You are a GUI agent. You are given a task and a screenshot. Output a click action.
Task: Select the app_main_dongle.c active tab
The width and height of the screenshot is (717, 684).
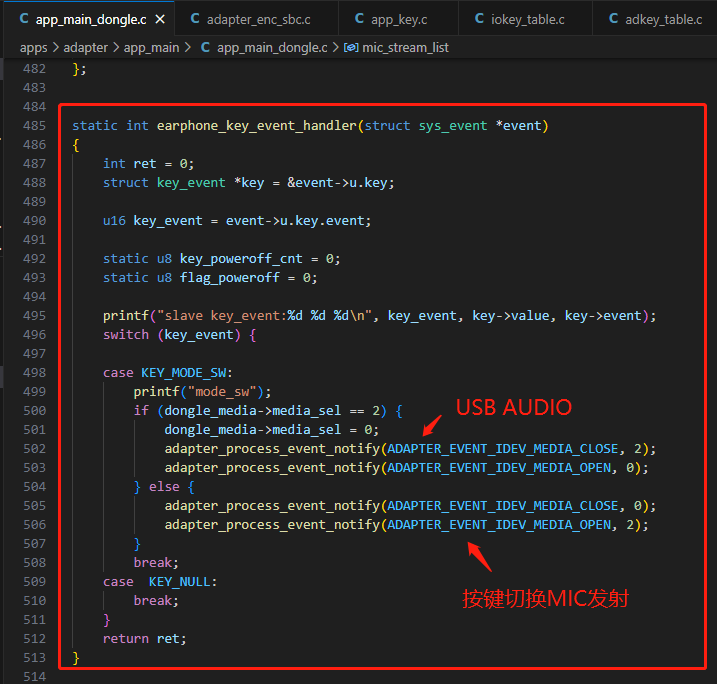pyautogui.click(x=88, y=19)
